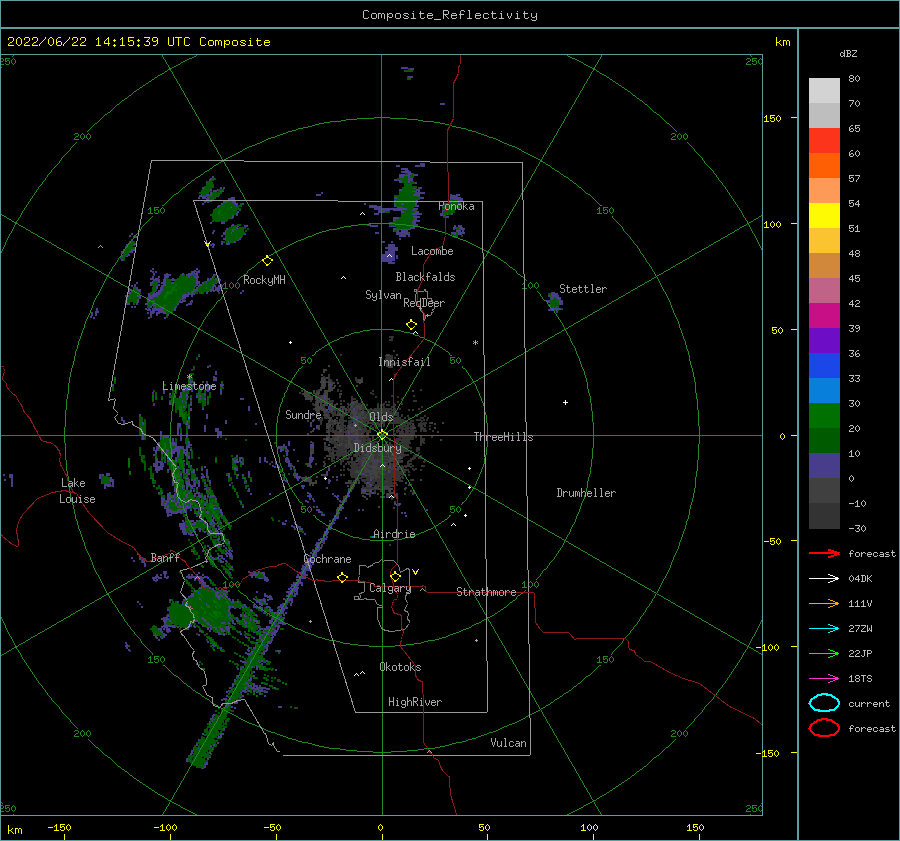This screenshot has height=841, width=900.
Task: Click the Strathmore label
Action: tap(486, 592)
